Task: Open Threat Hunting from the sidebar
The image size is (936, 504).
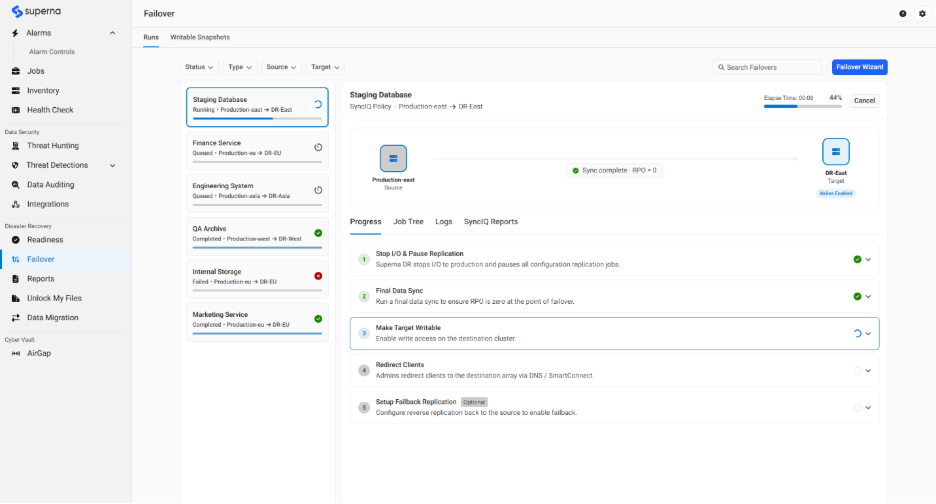Action: point(53,146)
